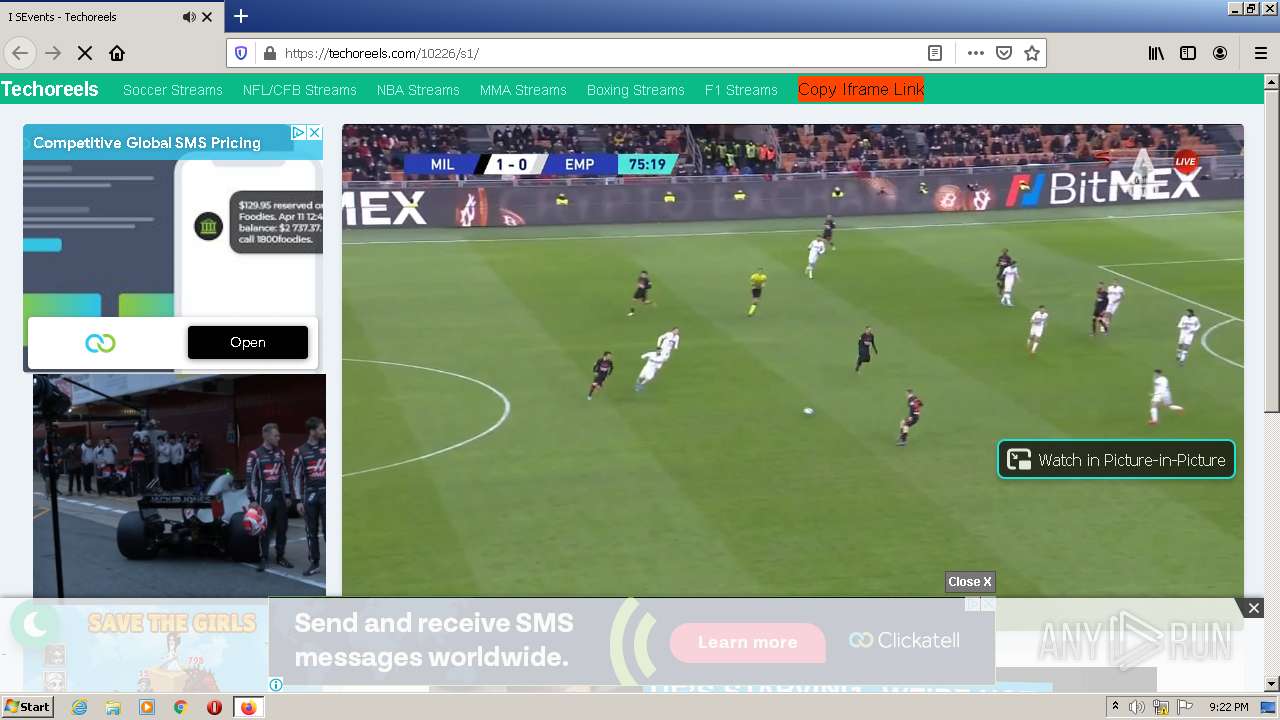
Task: Open a new browser tab
Action: click(241, 16)
